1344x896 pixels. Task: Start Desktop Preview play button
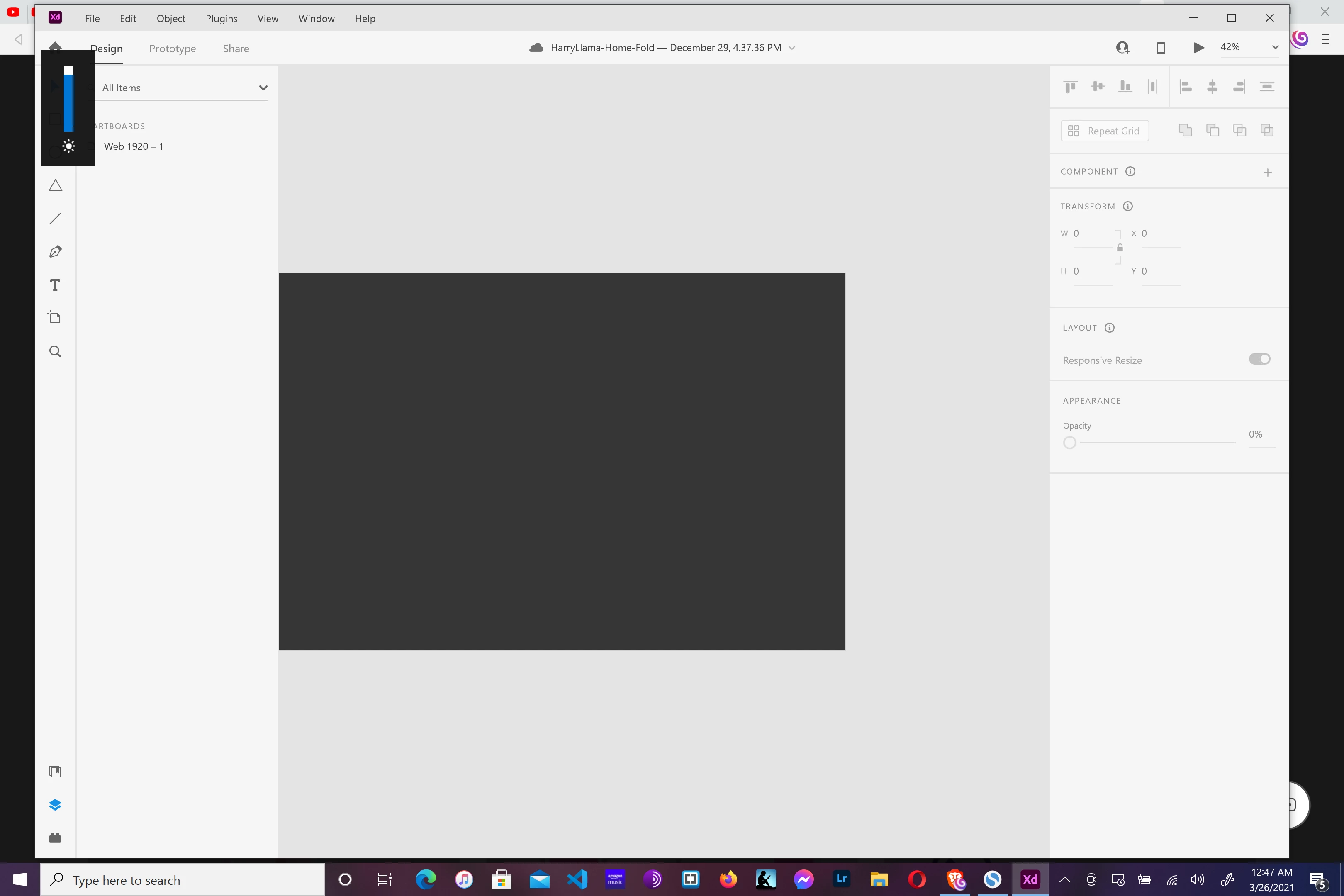(1199, 47)
